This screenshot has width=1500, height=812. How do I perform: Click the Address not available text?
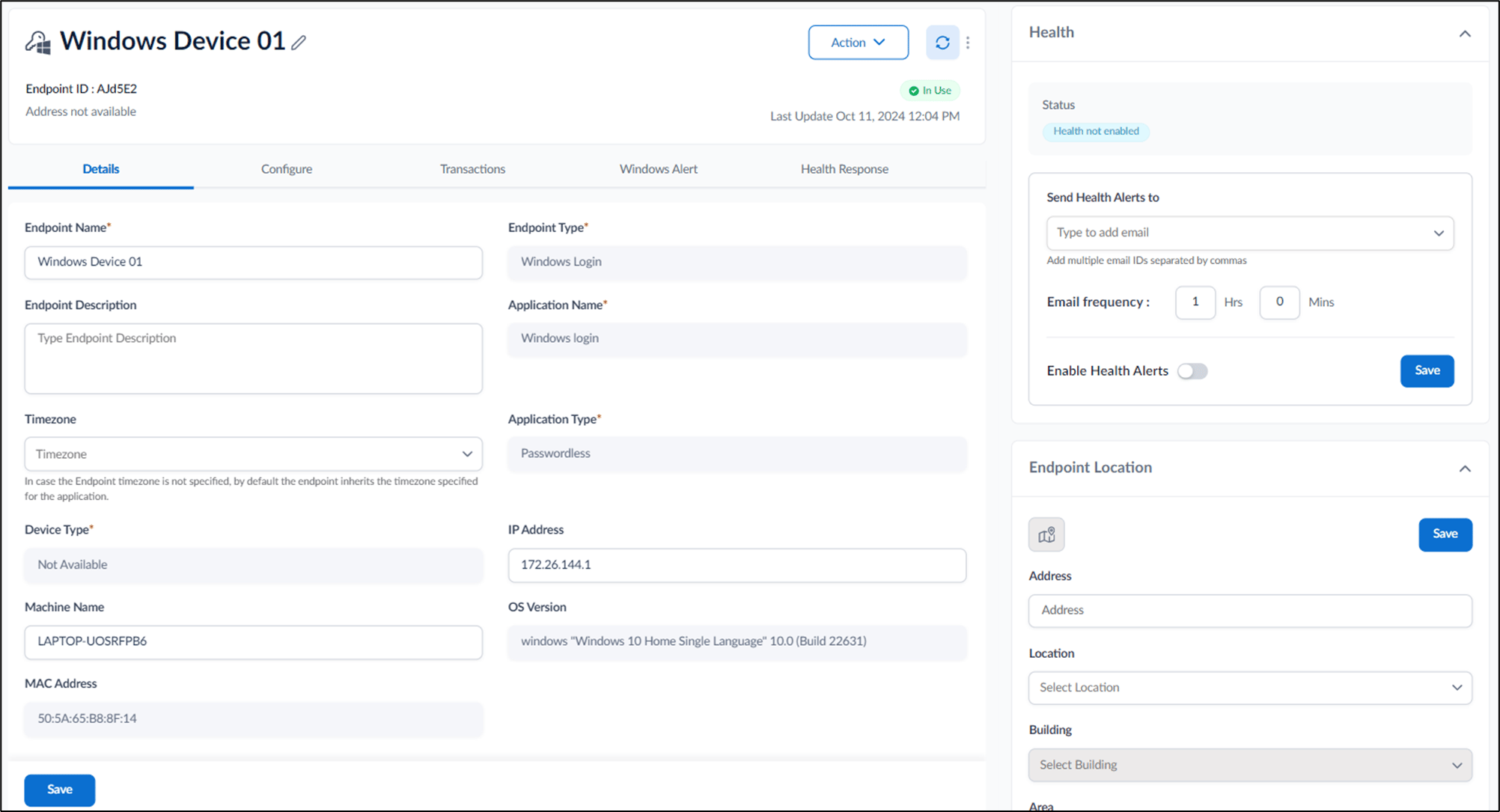click(x=81, y=112)
